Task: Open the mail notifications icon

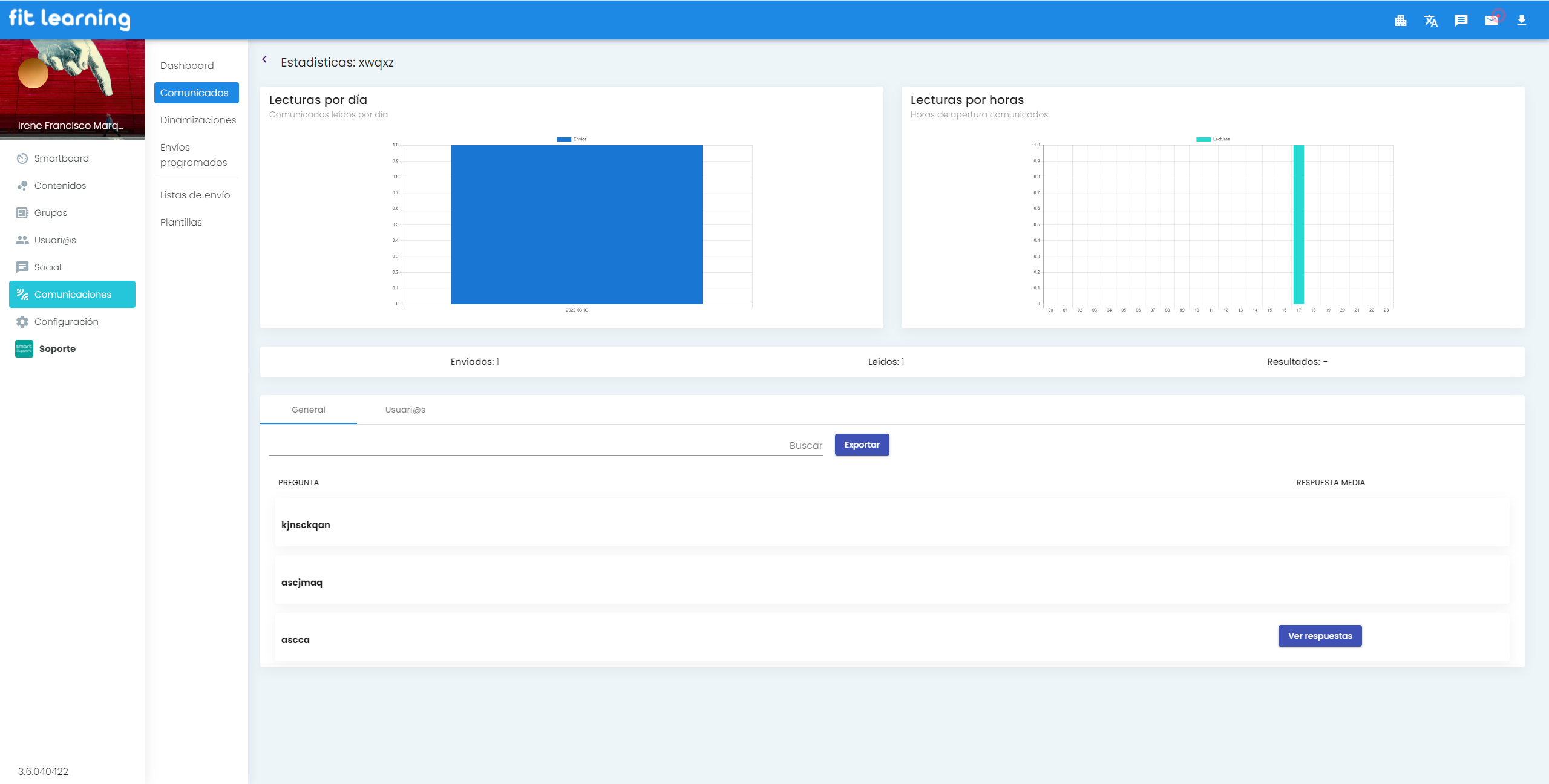Action: click(x=1492, y=21)
